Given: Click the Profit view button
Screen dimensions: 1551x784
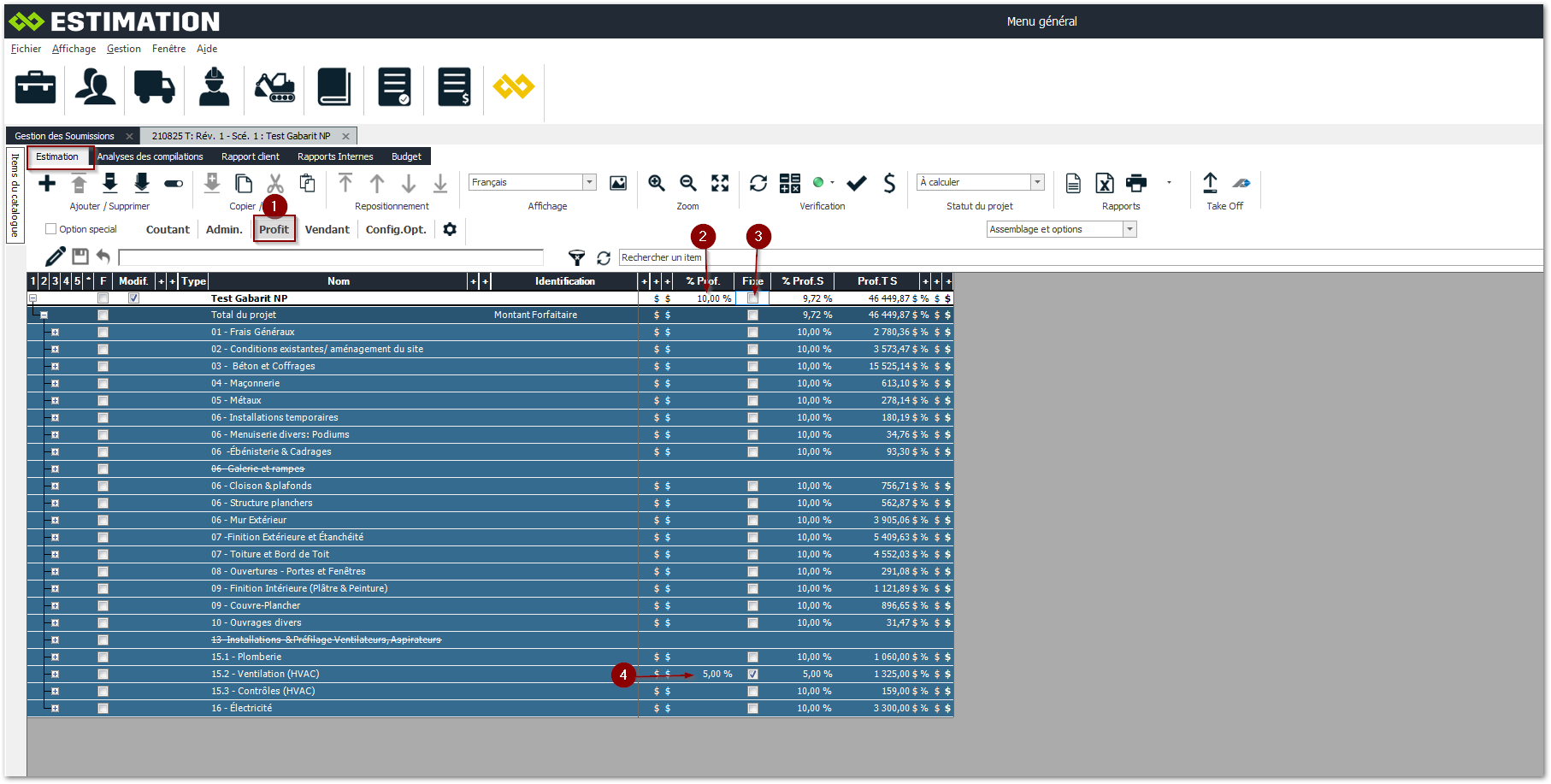Looking at the screenshot, I should click(x=274, y=229).
